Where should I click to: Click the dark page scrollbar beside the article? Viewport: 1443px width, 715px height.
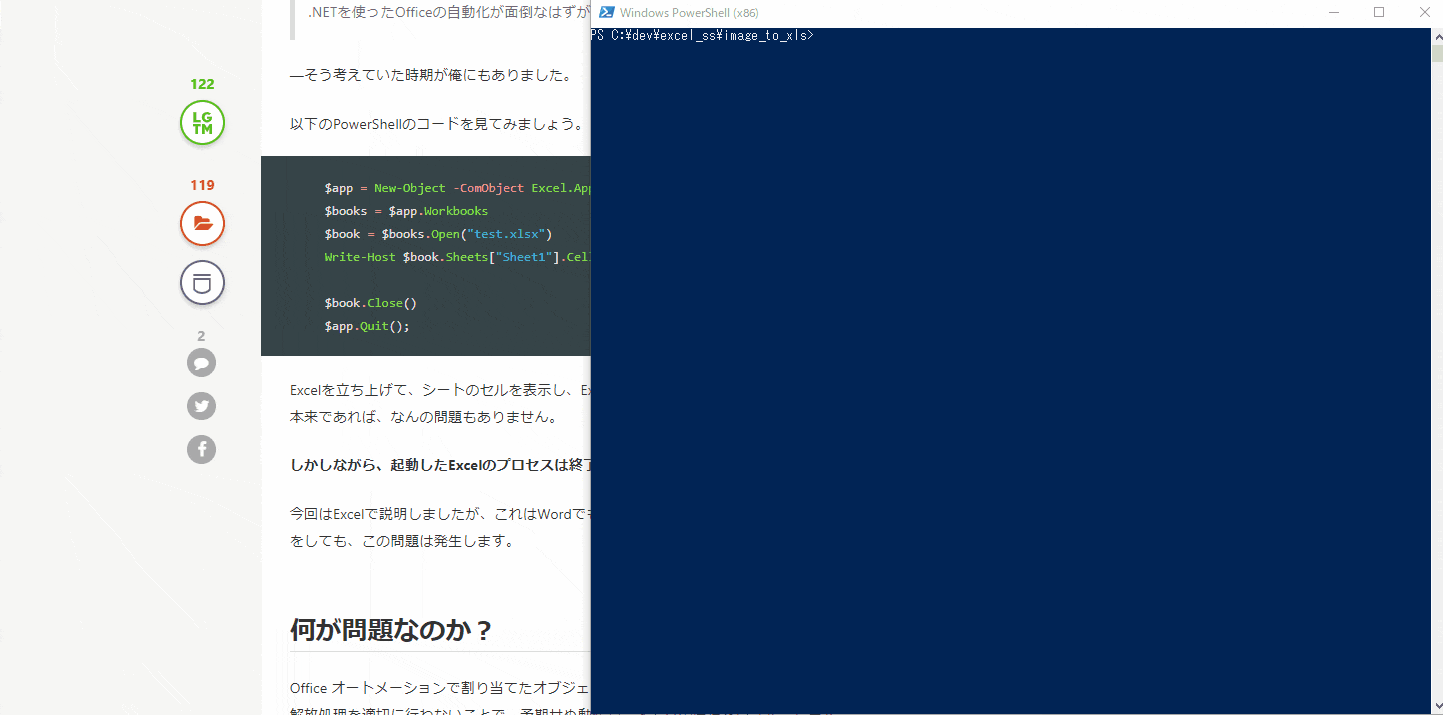[x=592, y=400]
